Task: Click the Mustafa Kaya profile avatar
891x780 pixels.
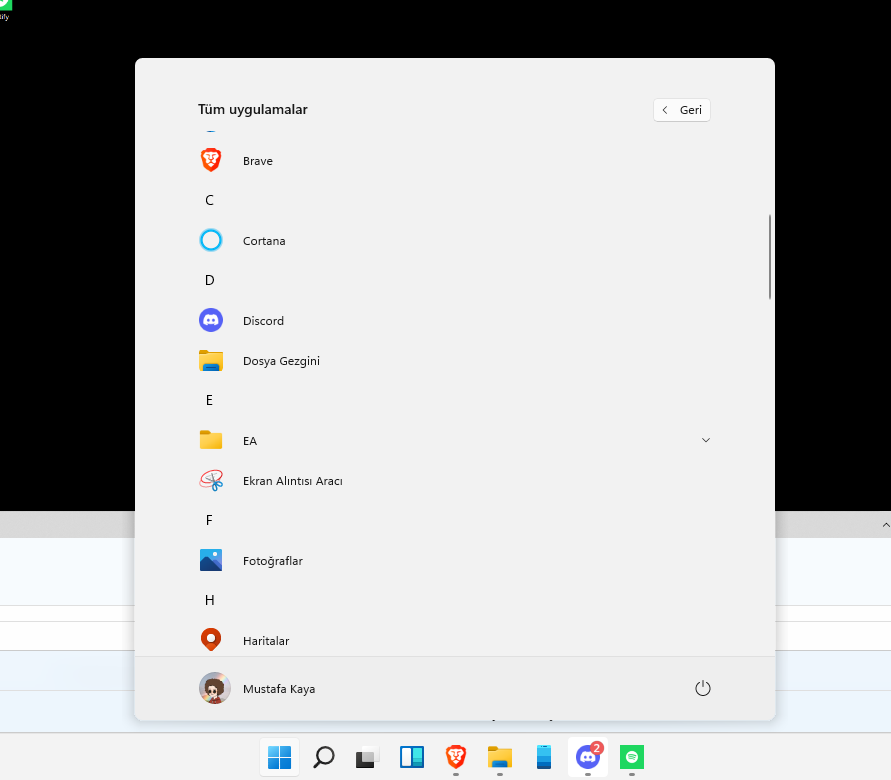Action: [x=215, y=689]
